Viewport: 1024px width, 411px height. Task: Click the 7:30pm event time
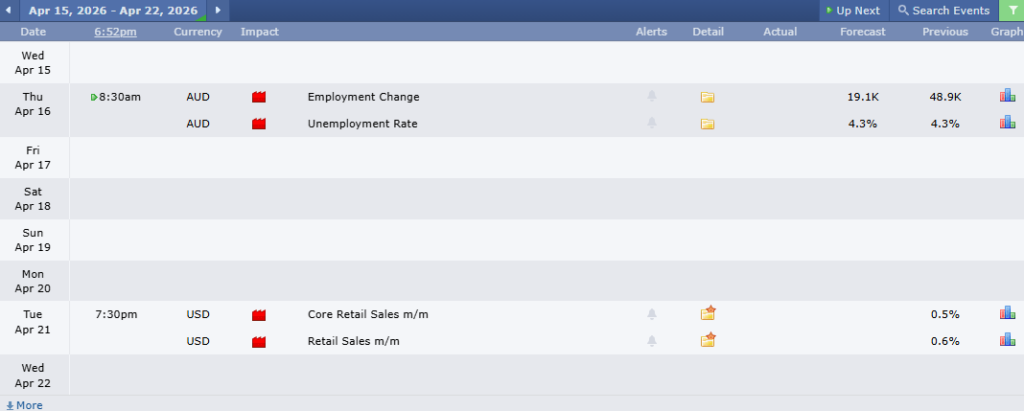point(116,314)
